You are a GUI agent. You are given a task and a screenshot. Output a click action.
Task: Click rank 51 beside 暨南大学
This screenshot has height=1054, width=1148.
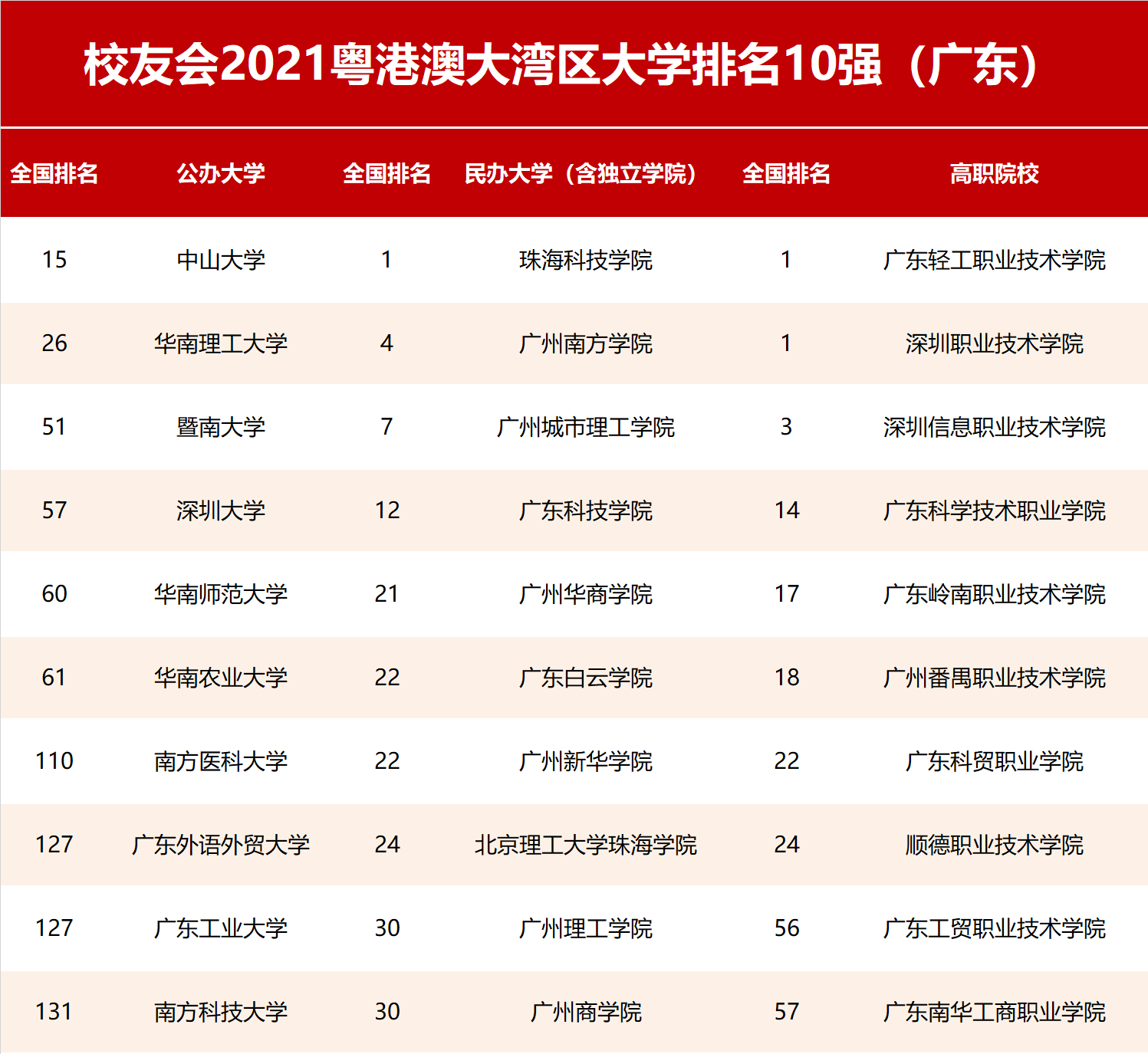click(x=54, y=427)
